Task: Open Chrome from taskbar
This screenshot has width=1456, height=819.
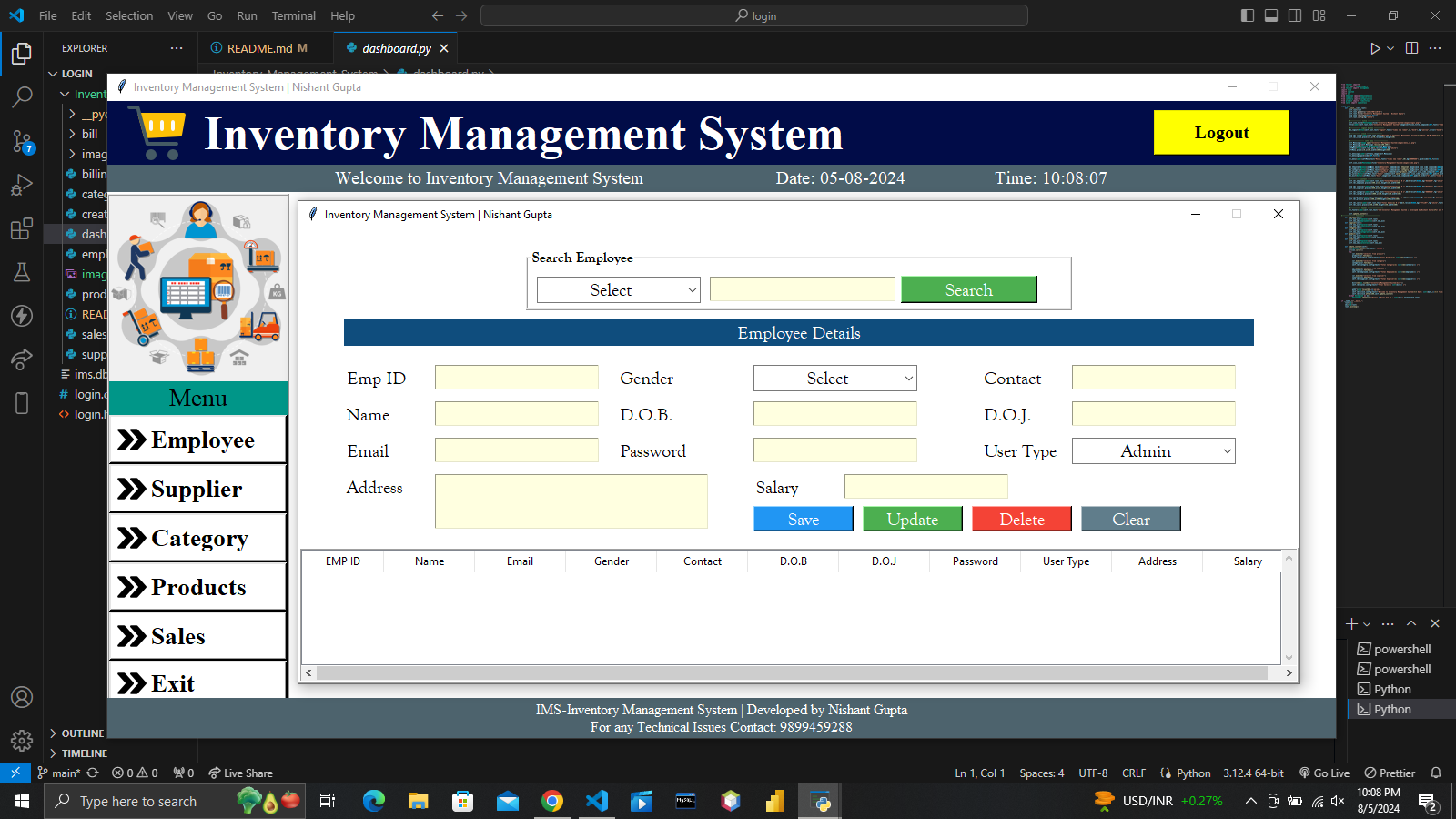Action: point(551,801)
